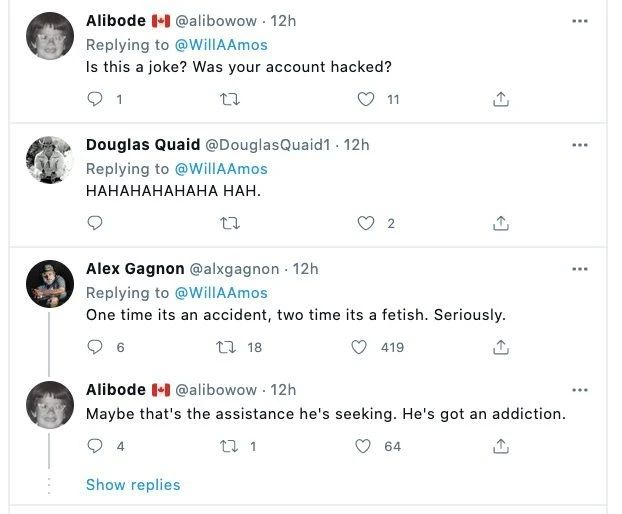The height and width of the screenshot is (514, 622).
Task: View Douglas Quaid's profile picture
Action: pos(49,160)
